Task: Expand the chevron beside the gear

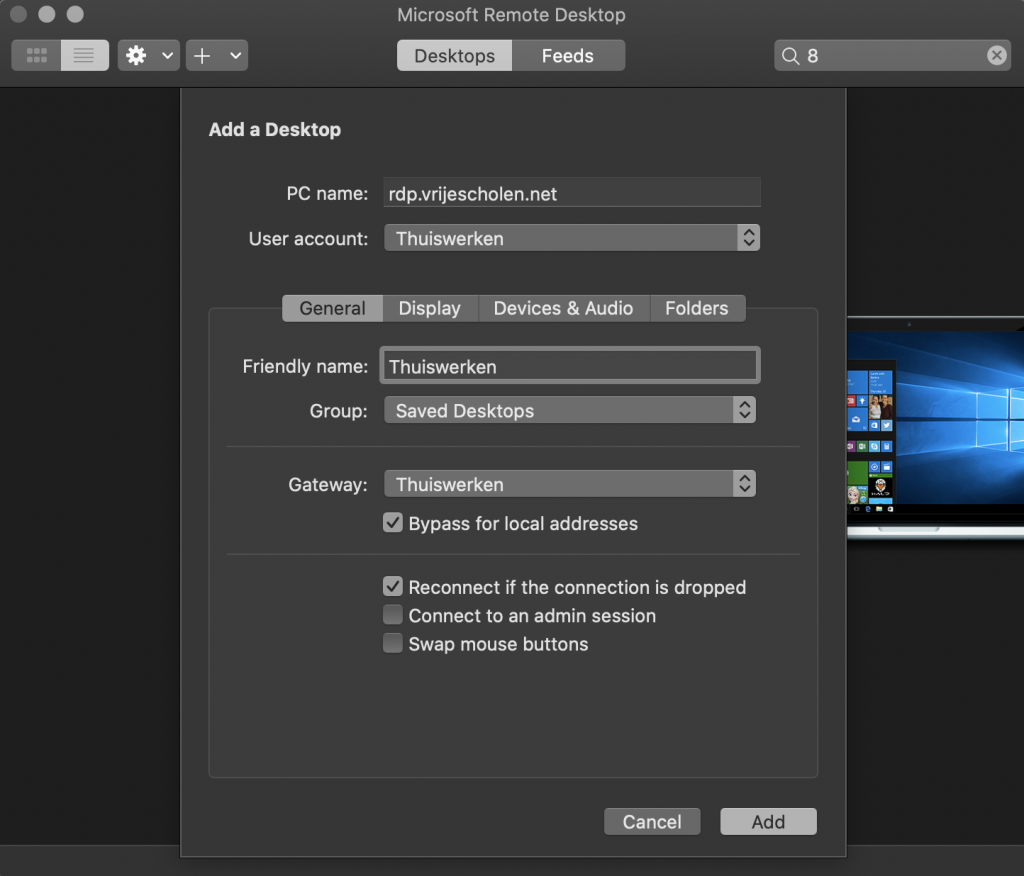Action: pos(168,56)
